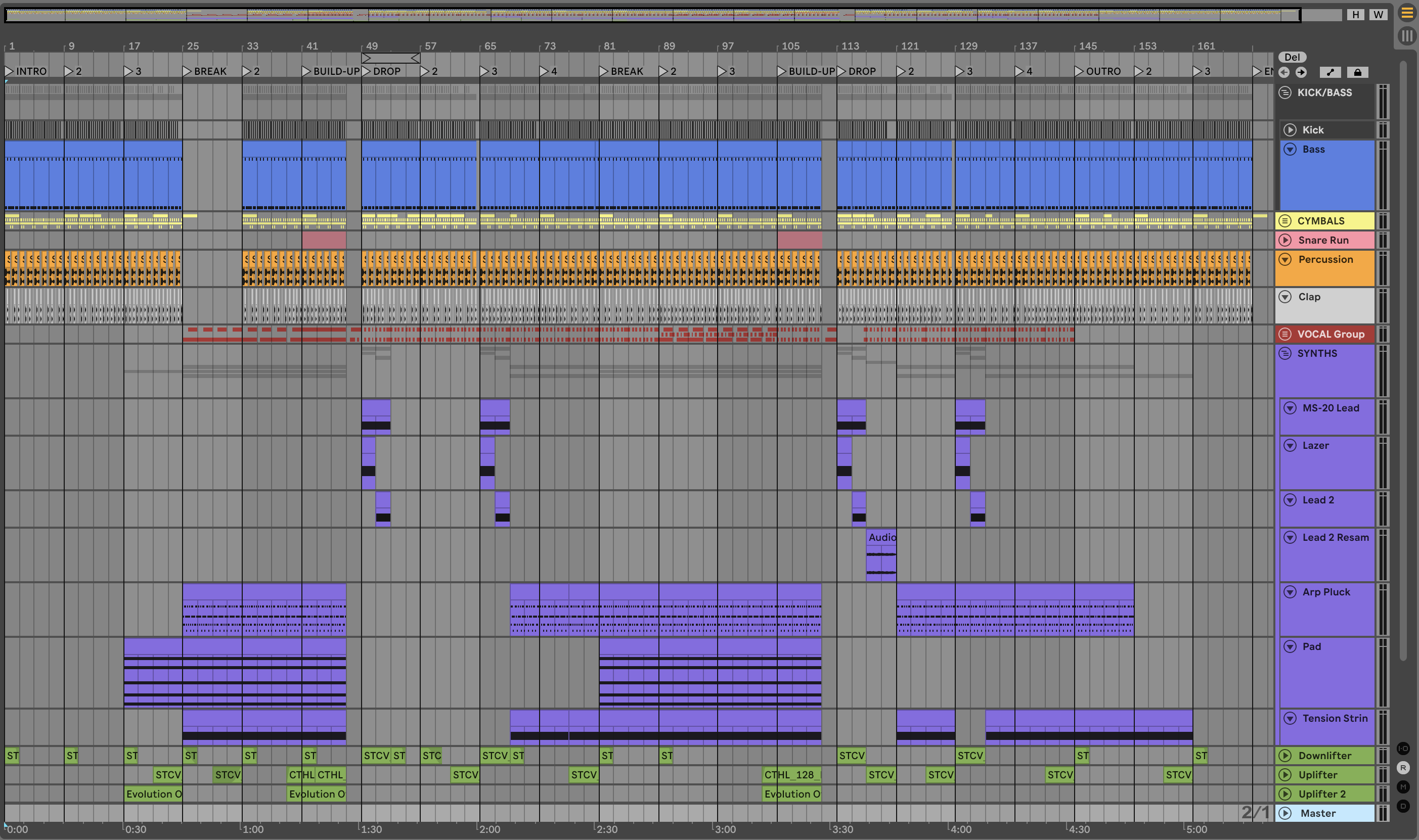Image resolution: width=1419 pixels, height=840 pixels.
Task: Jump to next locator with the right arrow
Action: (x=1301, y=72)
